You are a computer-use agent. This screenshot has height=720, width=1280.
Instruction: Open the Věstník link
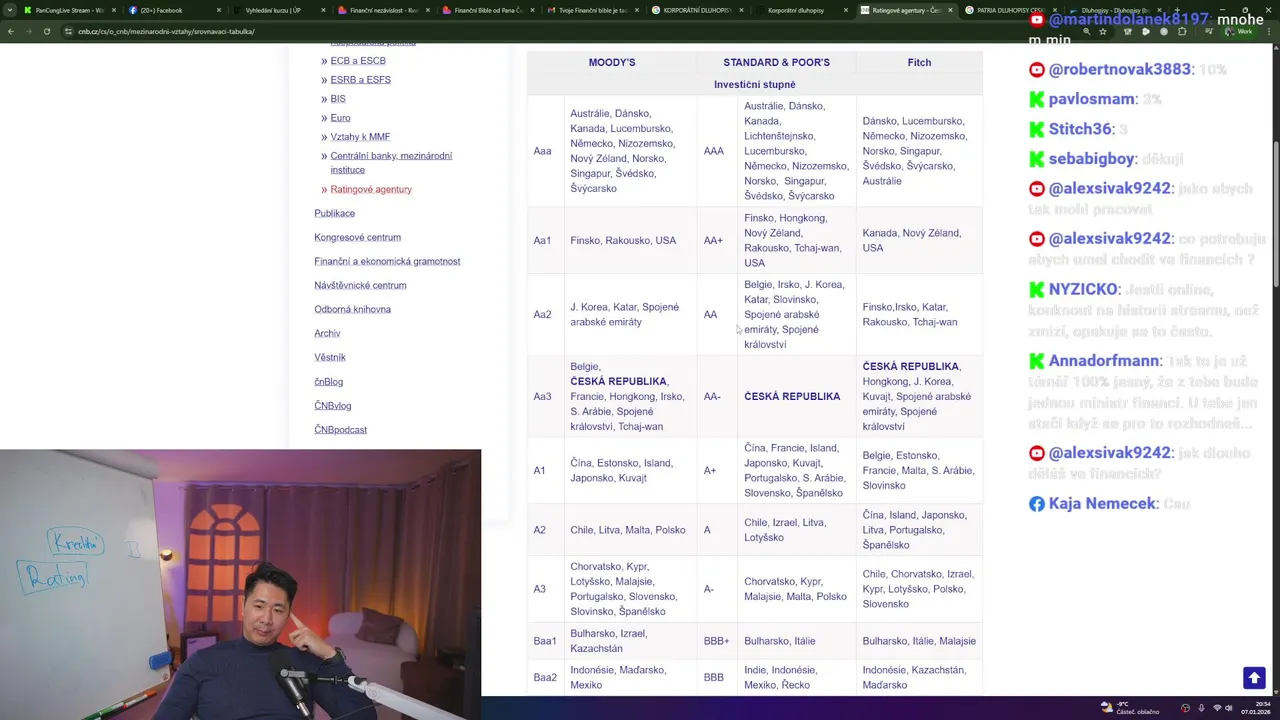coord(330,357)
